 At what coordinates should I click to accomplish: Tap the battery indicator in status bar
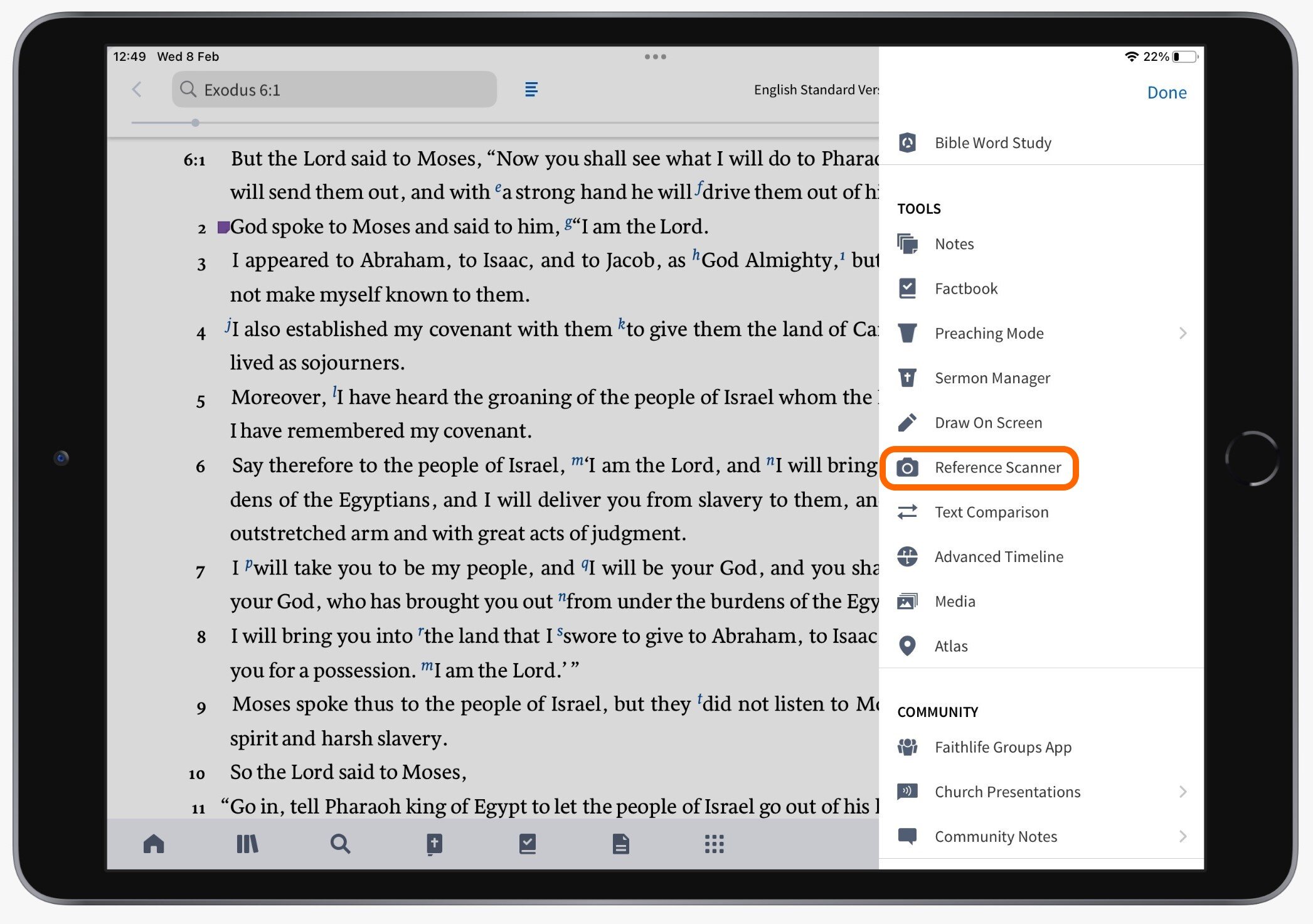tap(1186, 56)
